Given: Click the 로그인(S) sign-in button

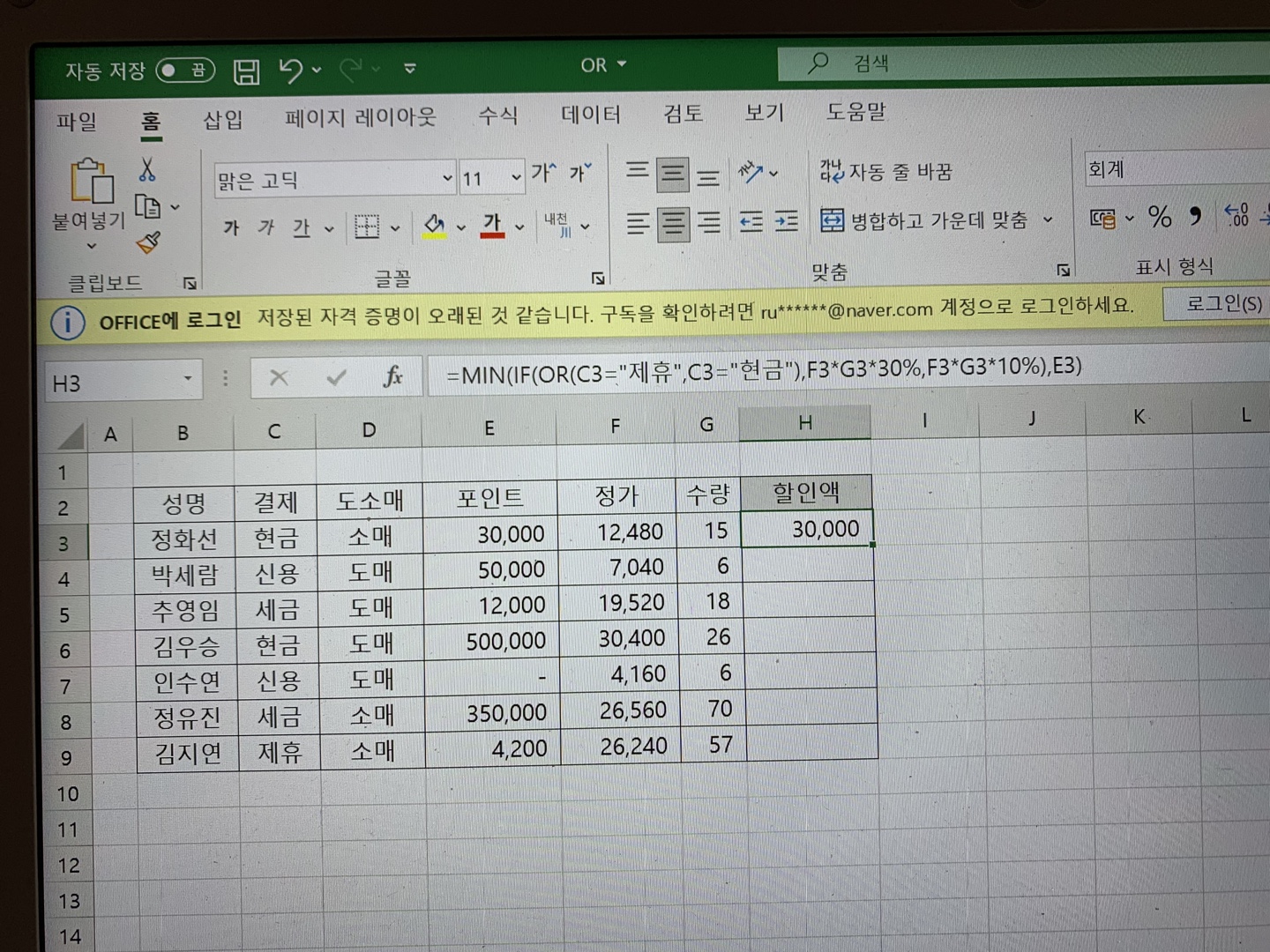Looking at the screenshot, I should [1222, 304].
